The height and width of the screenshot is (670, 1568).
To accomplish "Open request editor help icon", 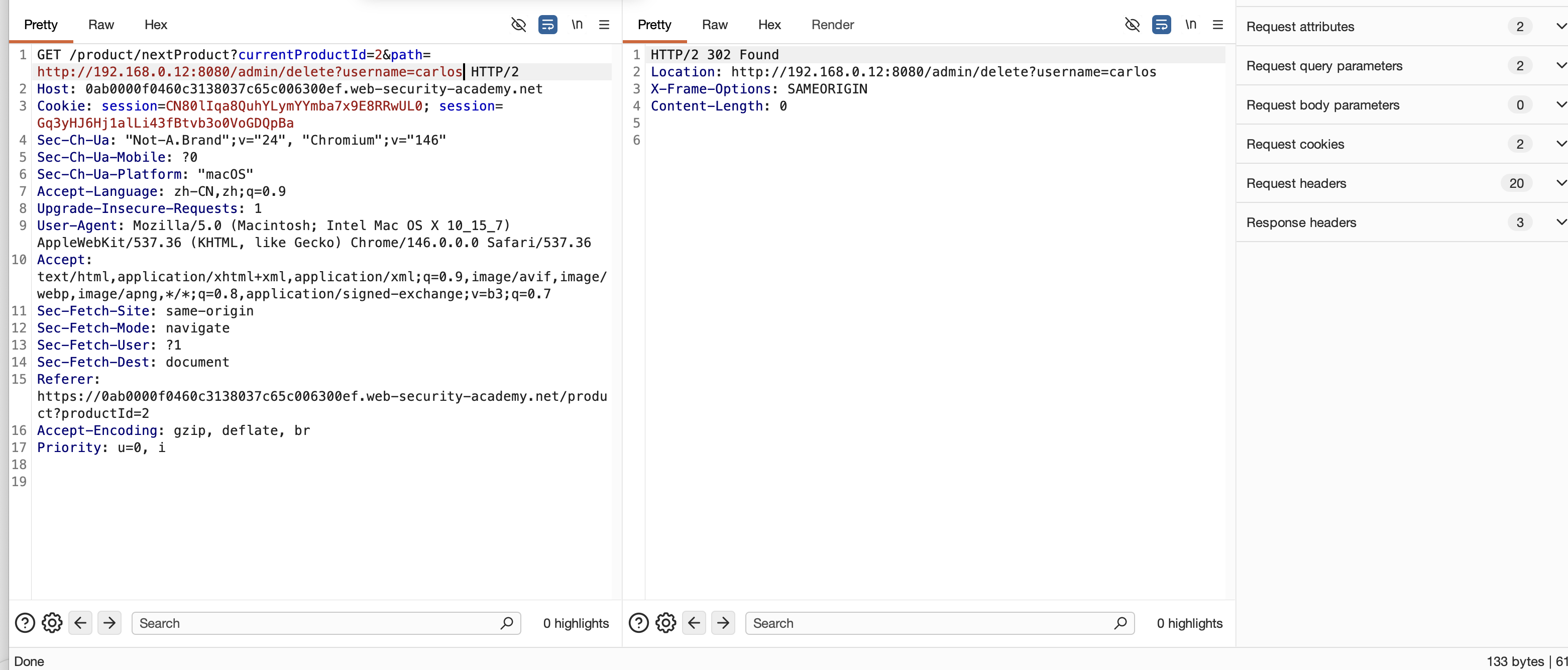I will [x=25, y=622].
